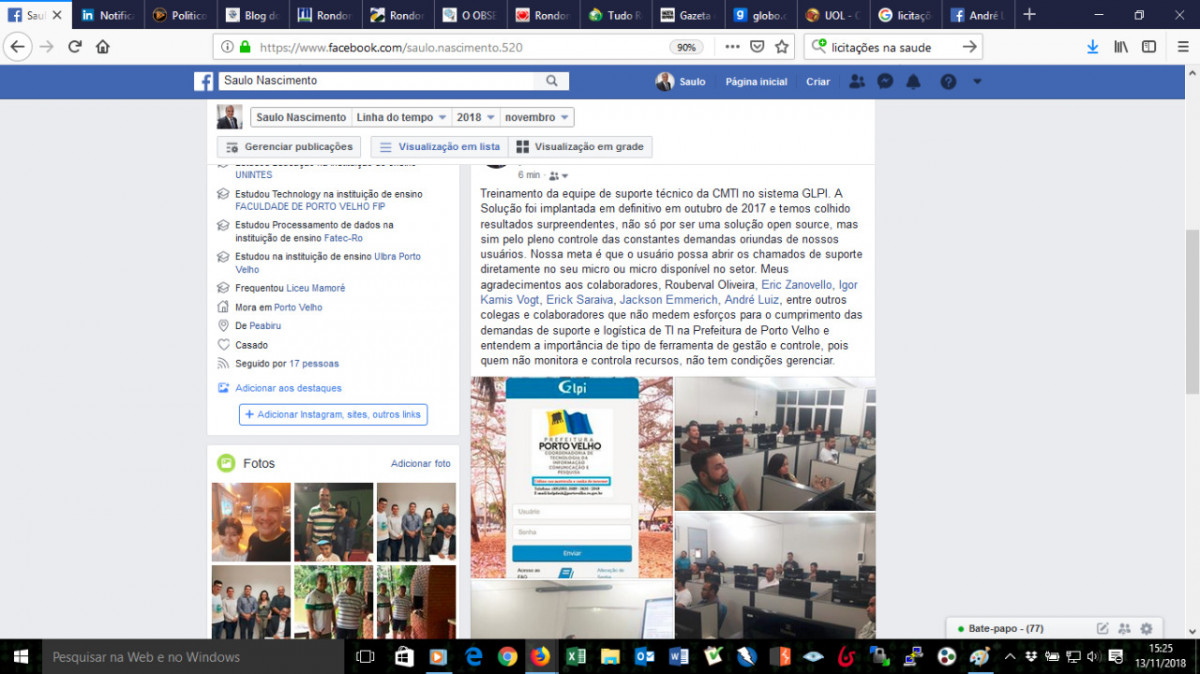1200x674 pixels.
Task: Click the Facebook search field
Action: coord(377,81)
